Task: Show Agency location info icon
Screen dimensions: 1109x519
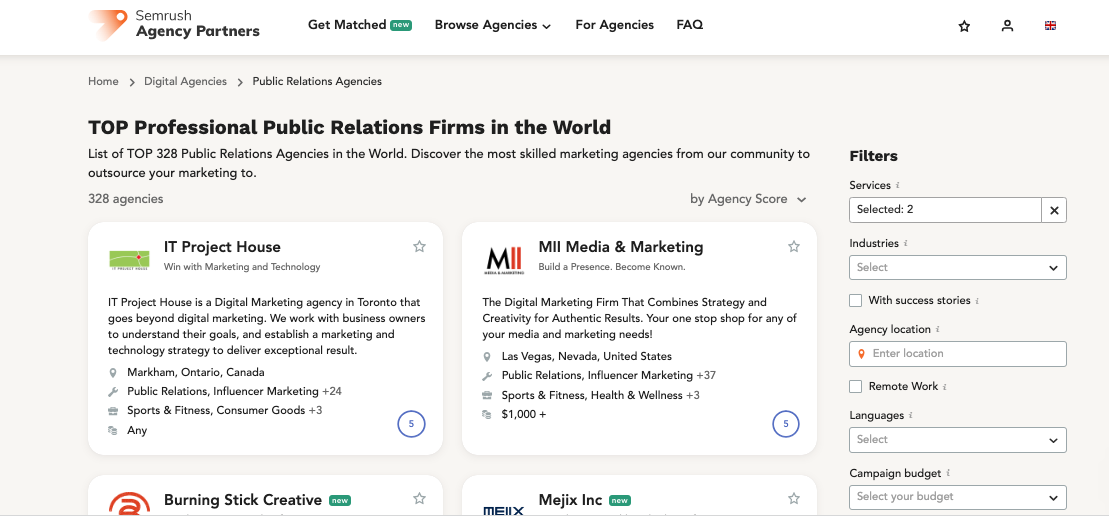Action: click(938, 330)
